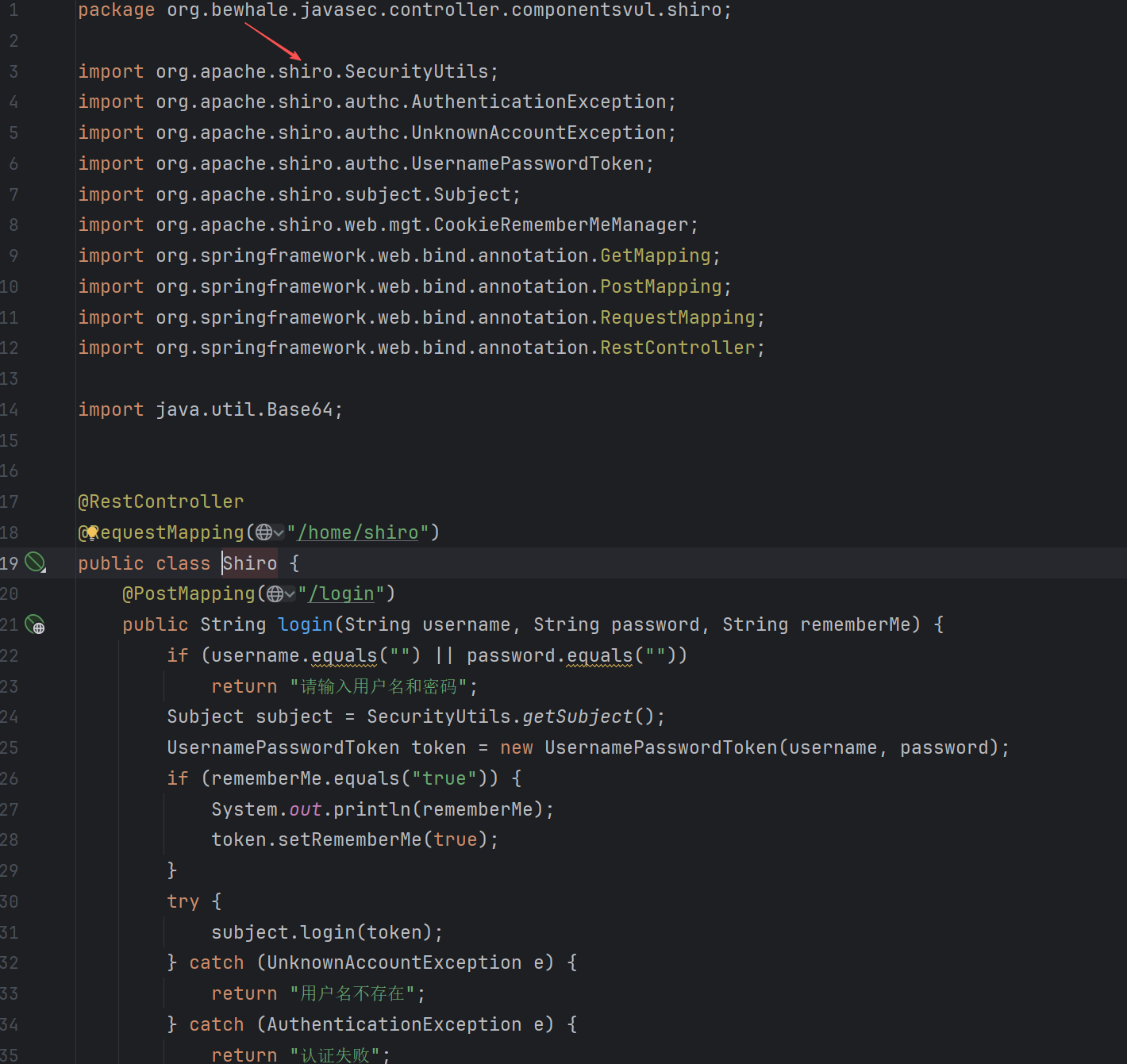Click the @RestController annotation
The height and width of the screenshot is (1064, 1127).
161,501
